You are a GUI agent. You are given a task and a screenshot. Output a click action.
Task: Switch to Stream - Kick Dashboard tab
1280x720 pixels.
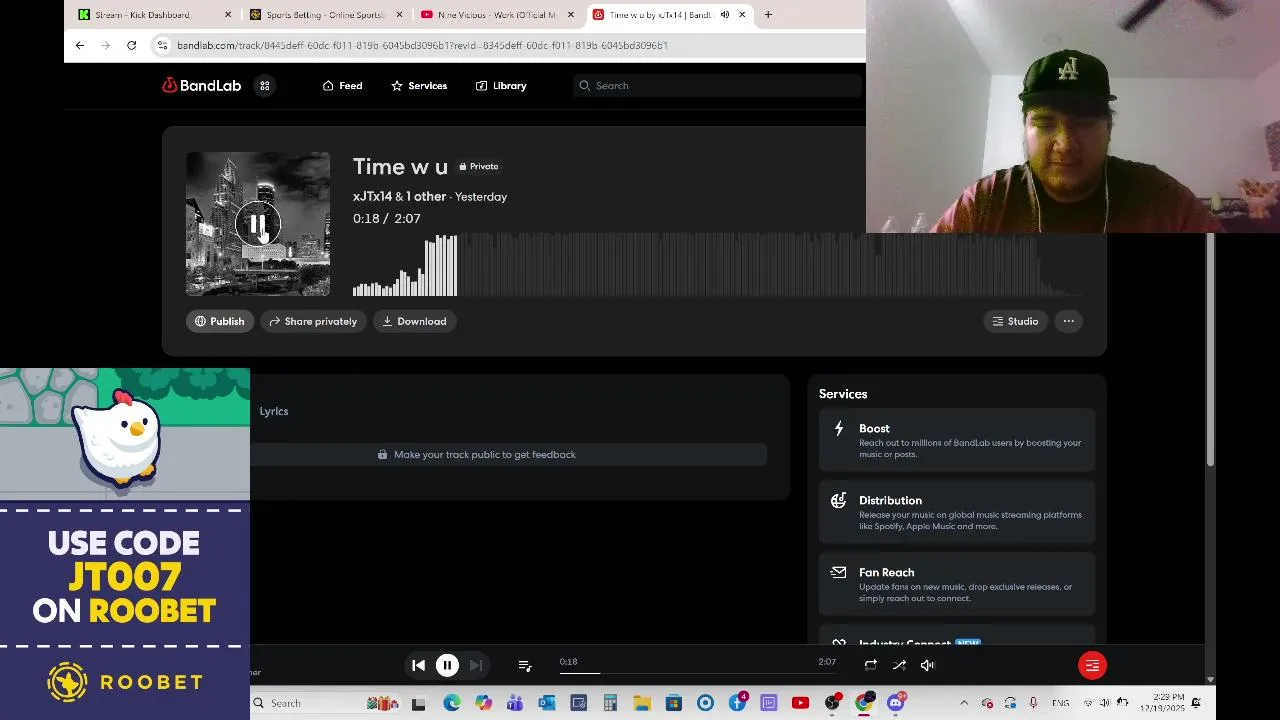tap(155, 15)
